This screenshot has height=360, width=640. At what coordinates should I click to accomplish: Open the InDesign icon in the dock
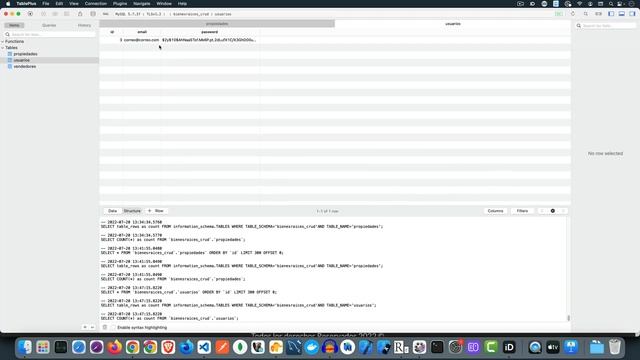[x=509, y=347]
